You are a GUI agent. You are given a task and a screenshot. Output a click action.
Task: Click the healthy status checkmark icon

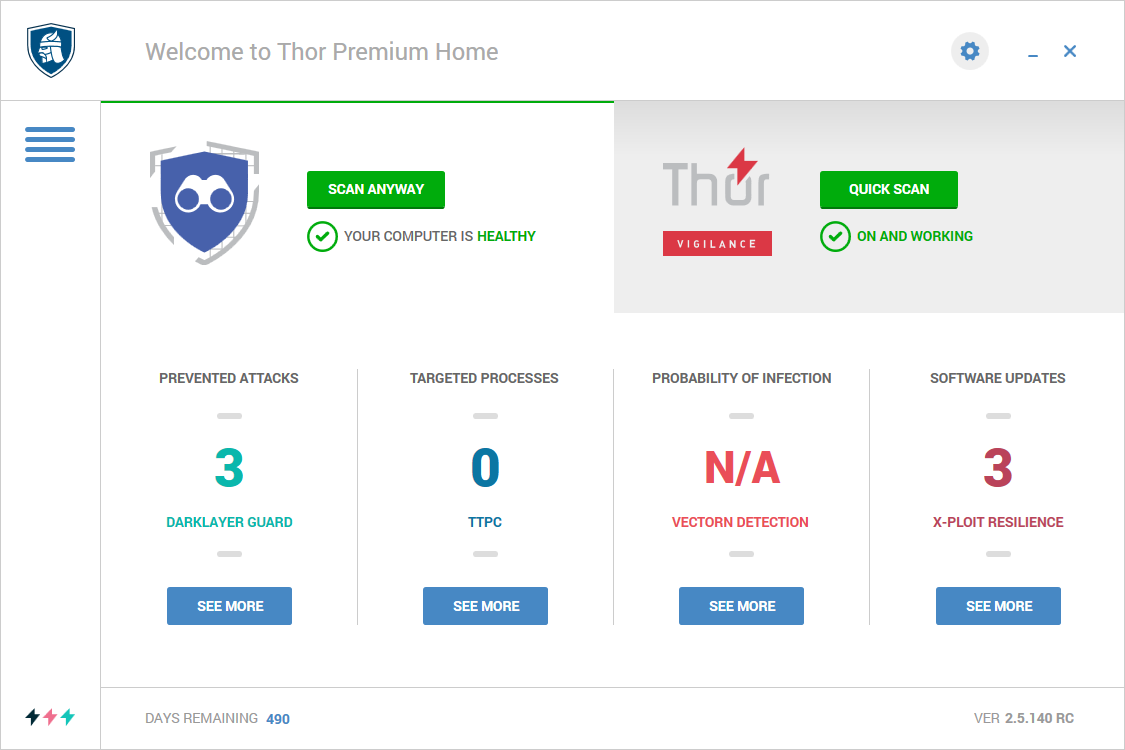(322, 236)
